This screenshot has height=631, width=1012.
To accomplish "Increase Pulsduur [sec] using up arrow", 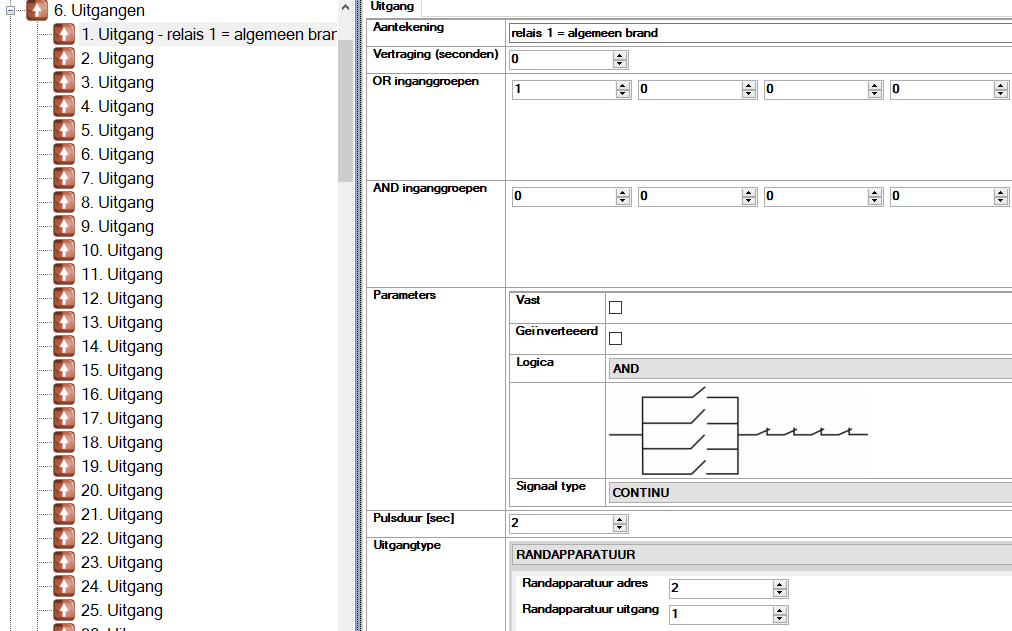I will pos(620,519).
